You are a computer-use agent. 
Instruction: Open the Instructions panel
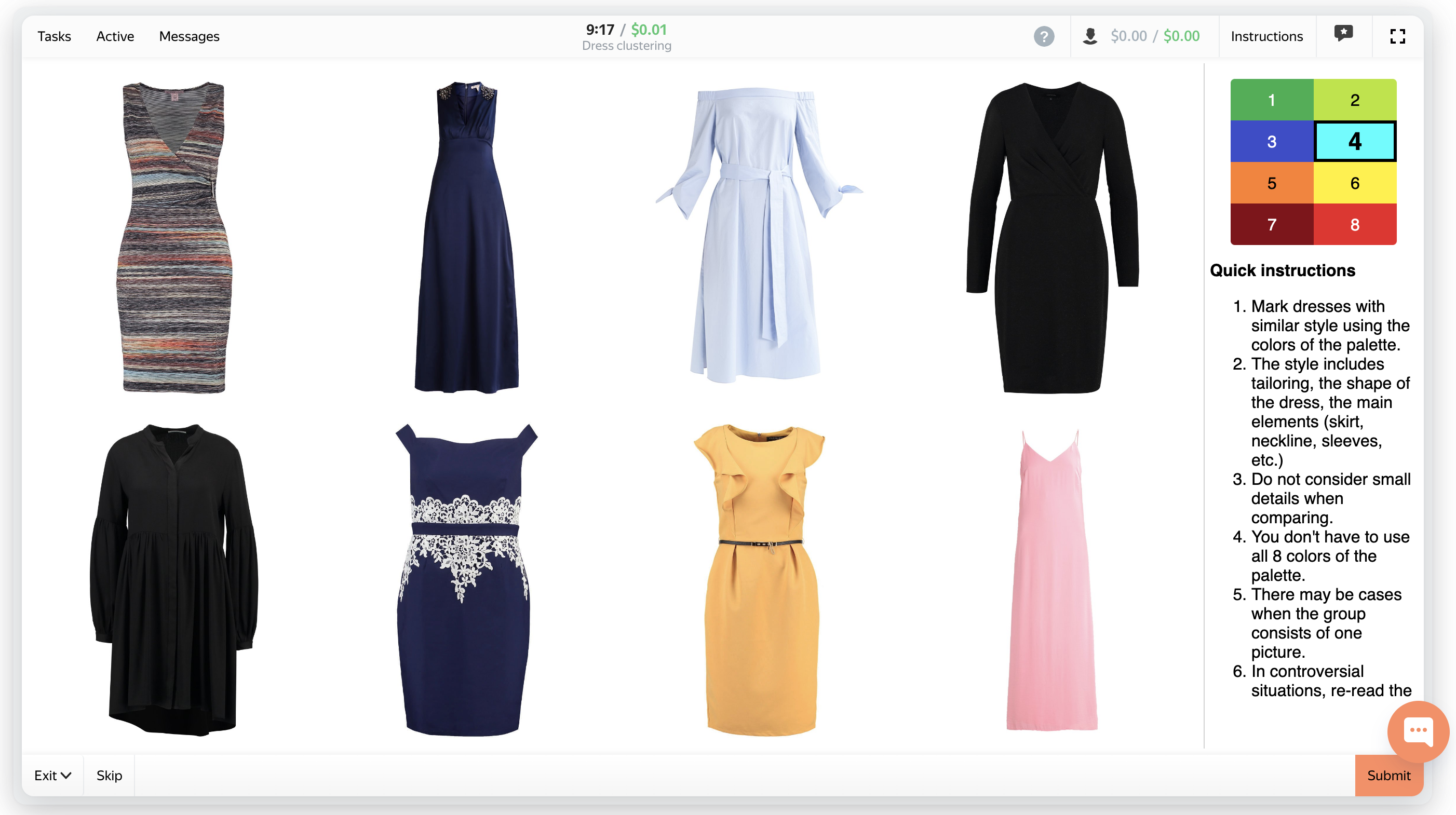pyautogui.click(x=1266, y=37)
